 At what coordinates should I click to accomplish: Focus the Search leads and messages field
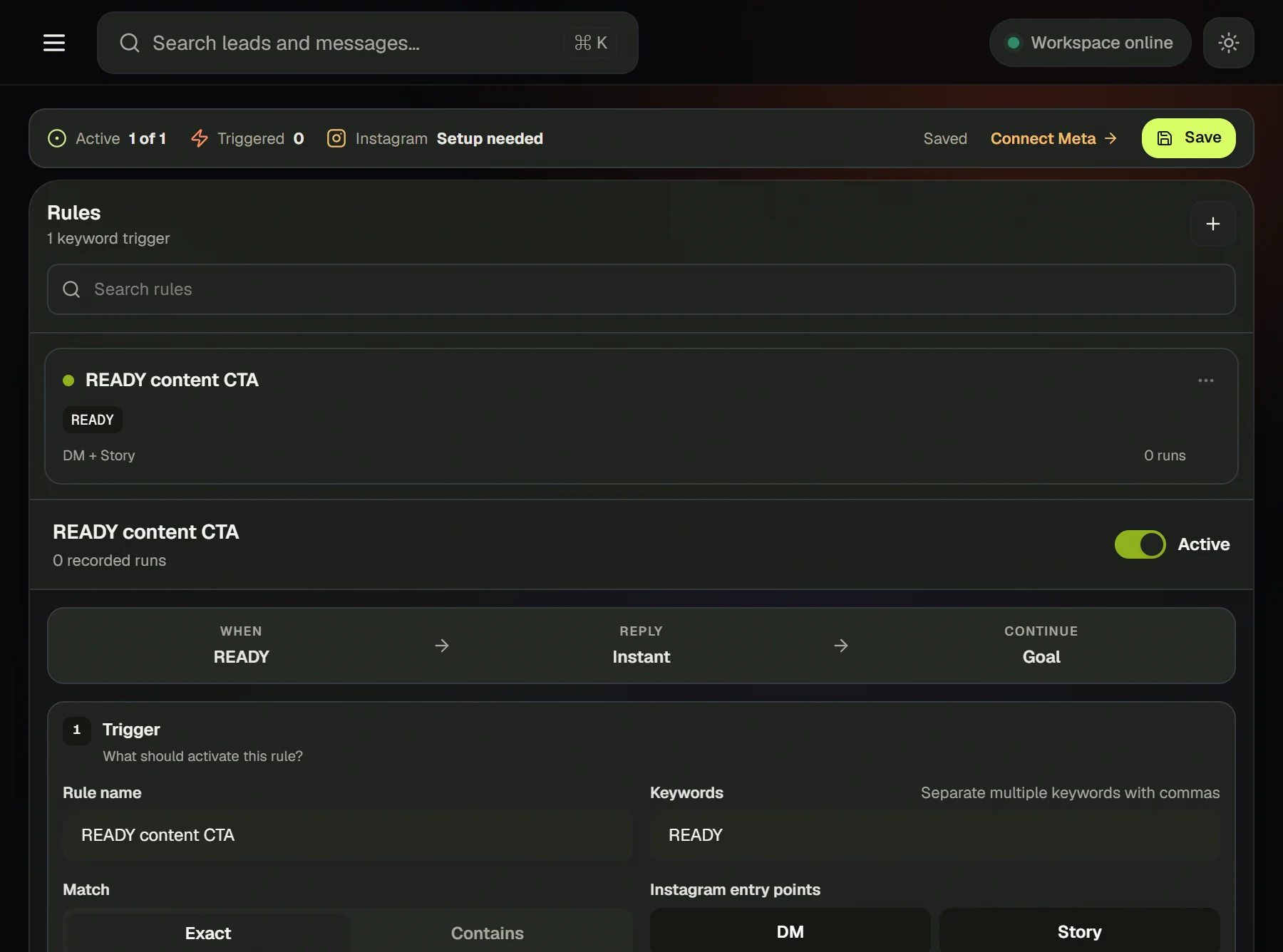[368, 43]
